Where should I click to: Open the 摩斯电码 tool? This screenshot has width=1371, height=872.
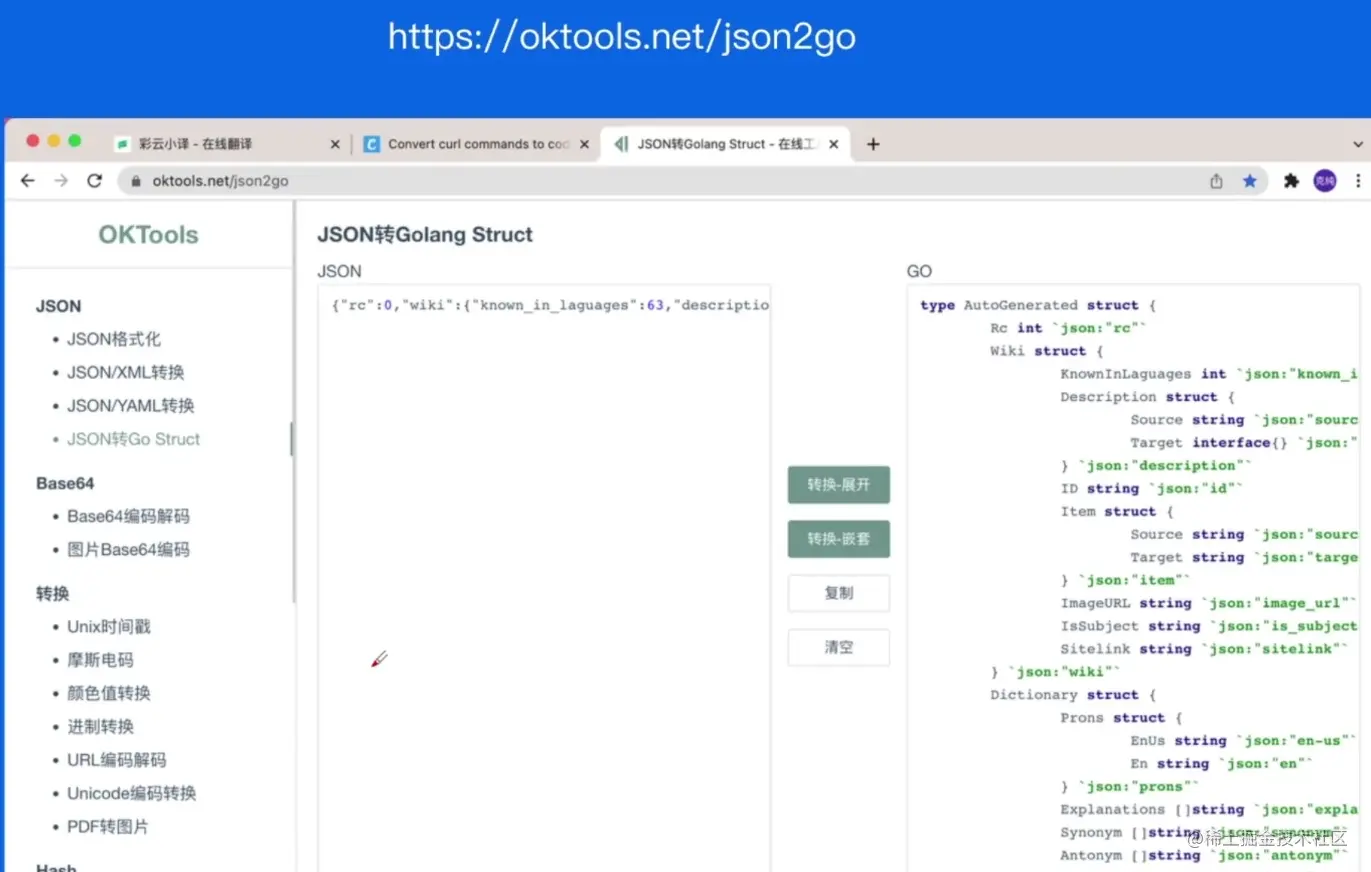(100, 660)
